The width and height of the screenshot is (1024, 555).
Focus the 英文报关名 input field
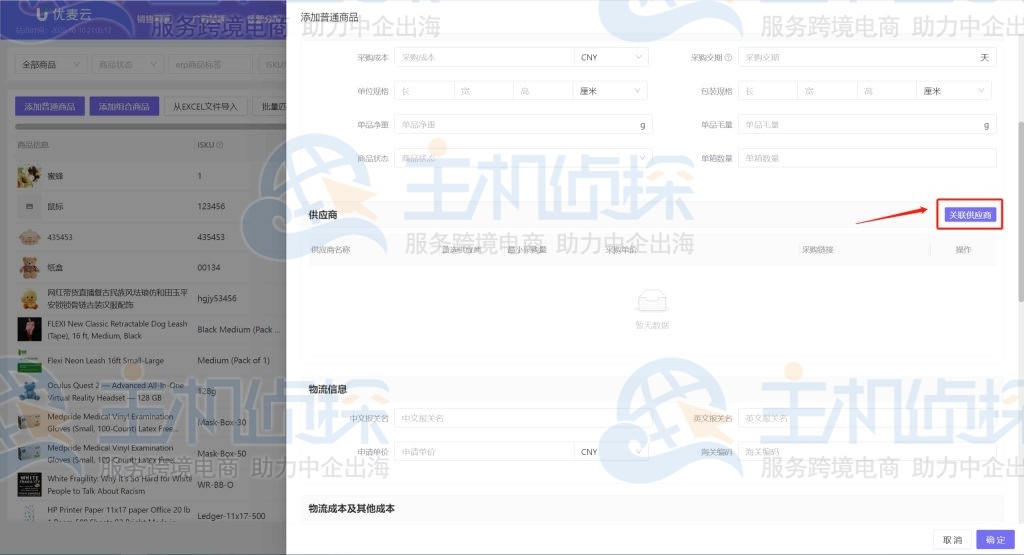867,418
